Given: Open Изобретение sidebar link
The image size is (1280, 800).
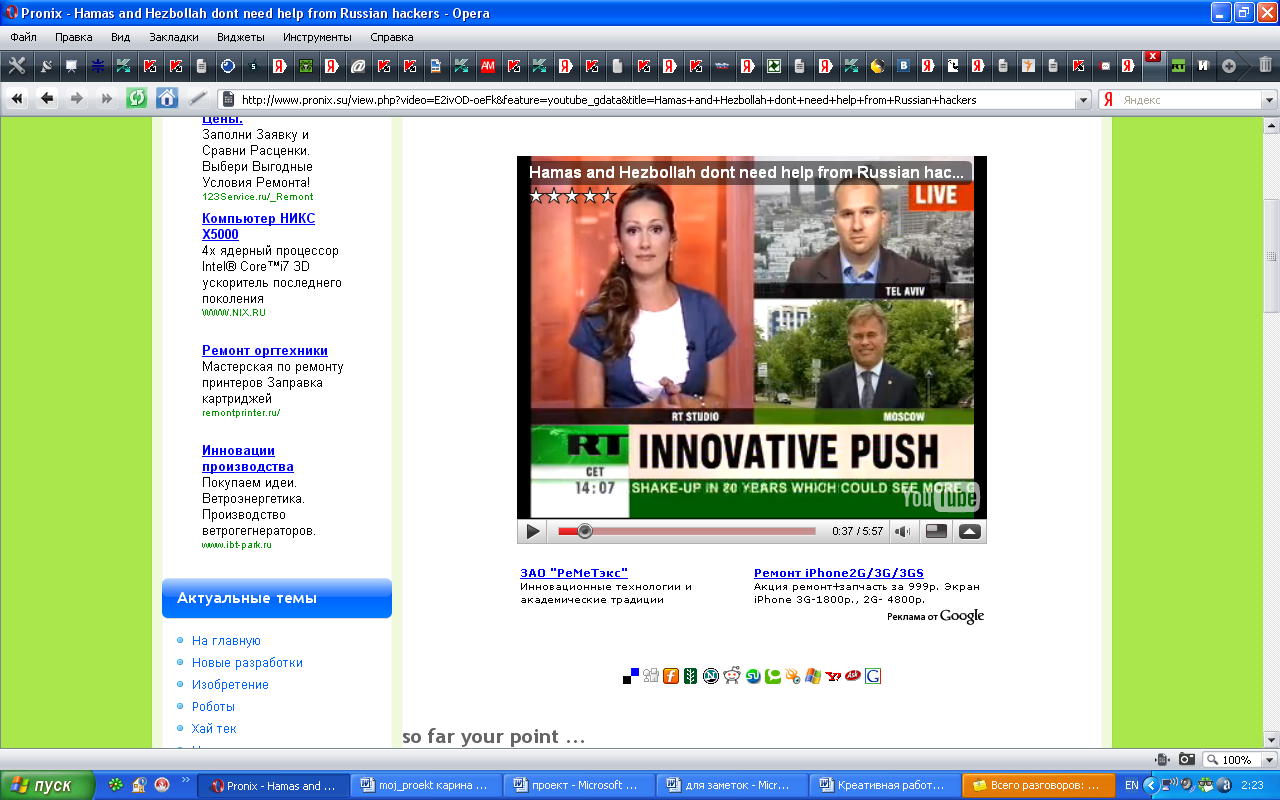Looking at the screenshot, I should [x=230, y=685].
